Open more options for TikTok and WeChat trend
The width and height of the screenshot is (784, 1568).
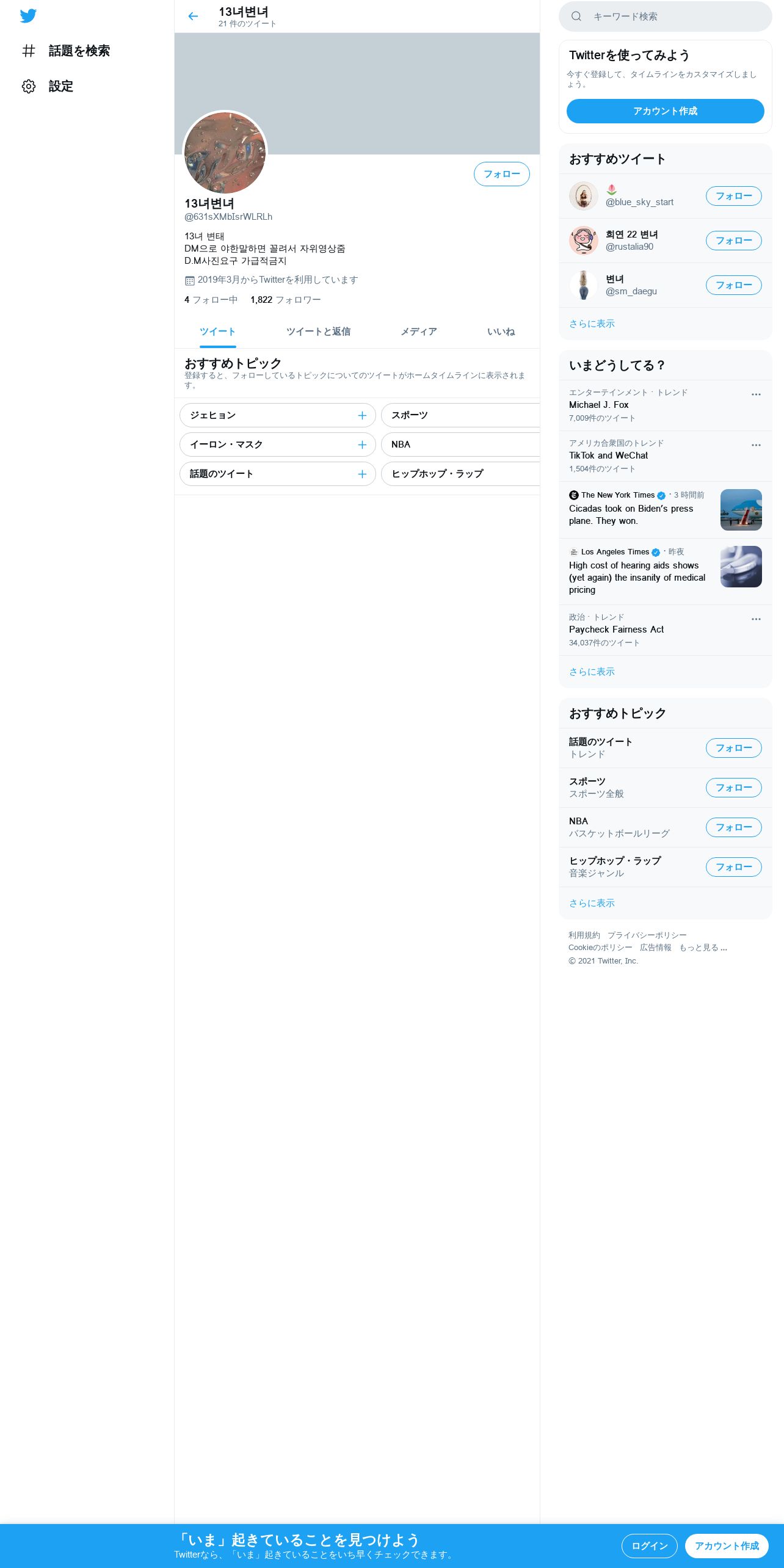[x=756, y=445]
